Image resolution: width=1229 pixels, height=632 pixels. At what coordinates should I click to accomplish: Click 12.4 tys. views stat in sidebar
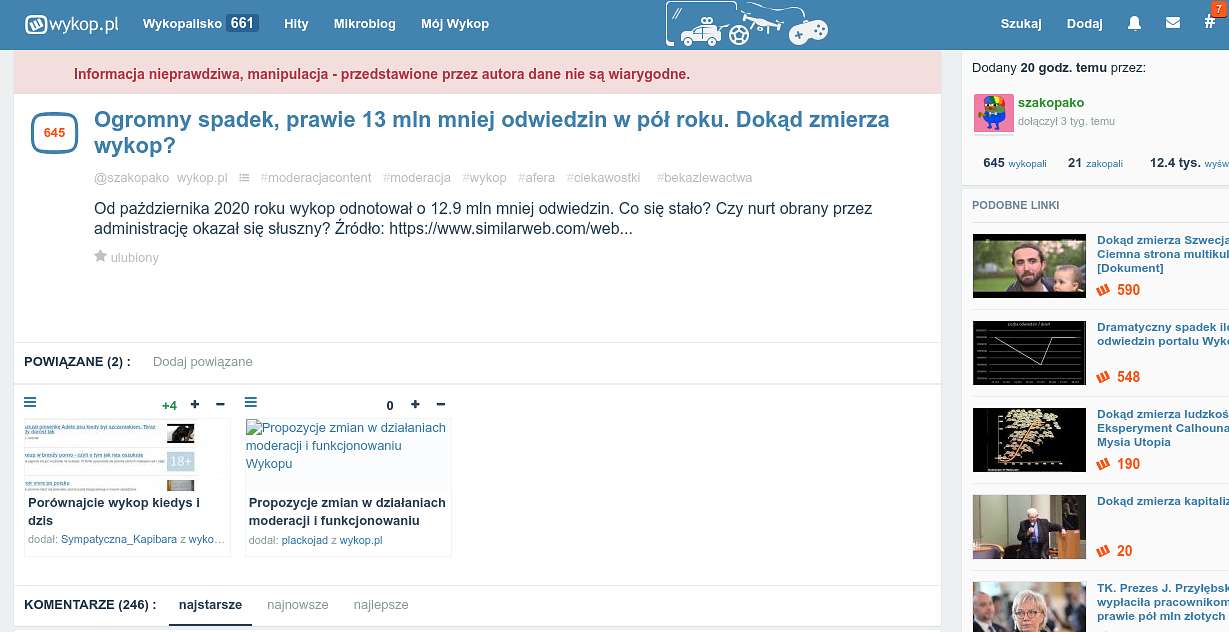tap(1189, 162)
